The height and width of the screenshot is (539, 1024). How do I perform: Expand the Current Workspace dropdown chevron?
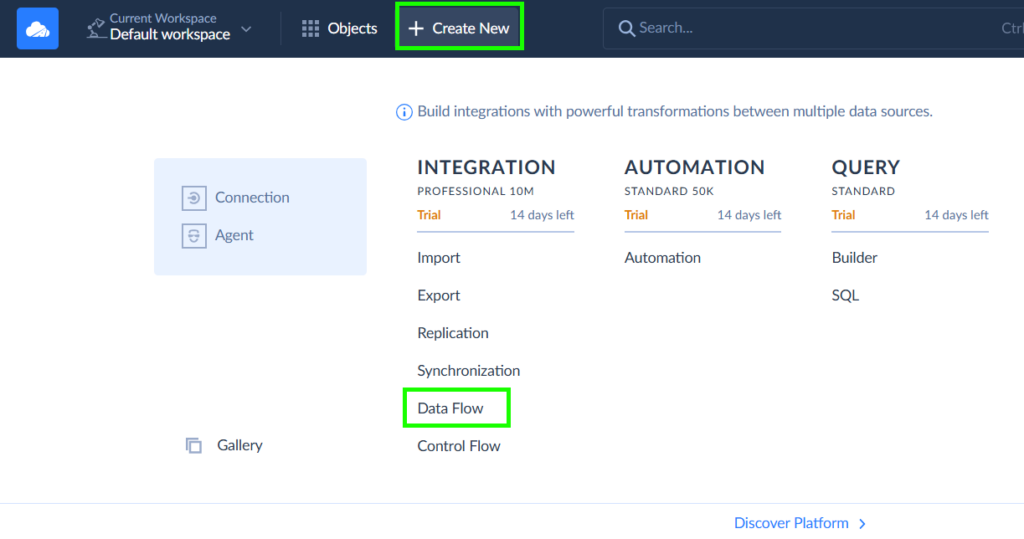coord(247,28)
